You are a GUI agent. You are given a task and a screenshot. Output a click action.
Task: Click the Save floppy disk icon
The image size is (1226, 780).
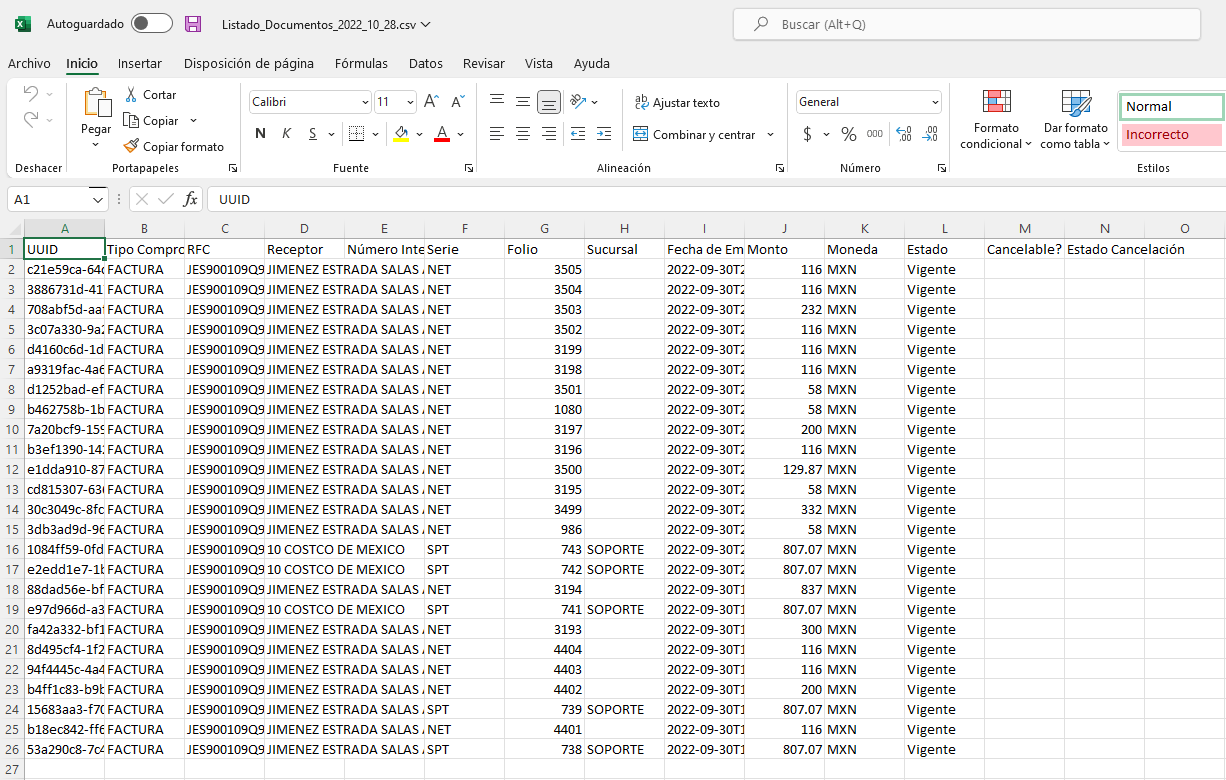click(193, 24)
